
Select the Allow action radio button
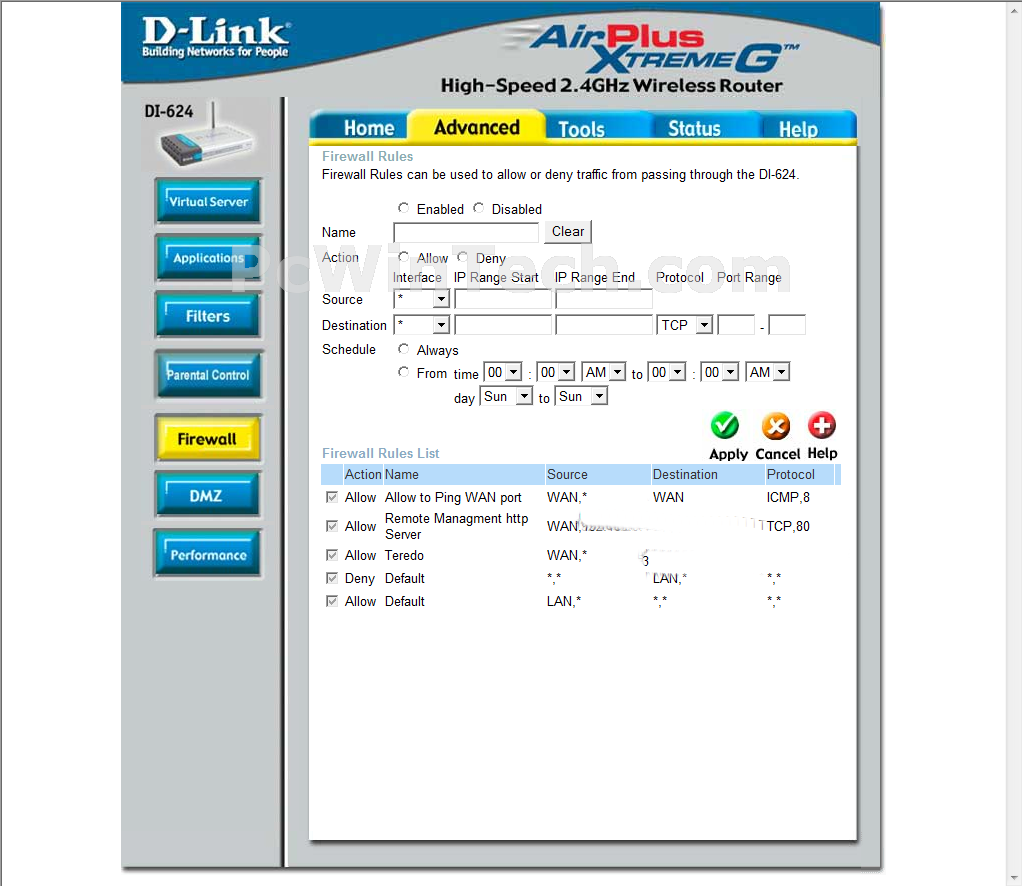(403, 257)
